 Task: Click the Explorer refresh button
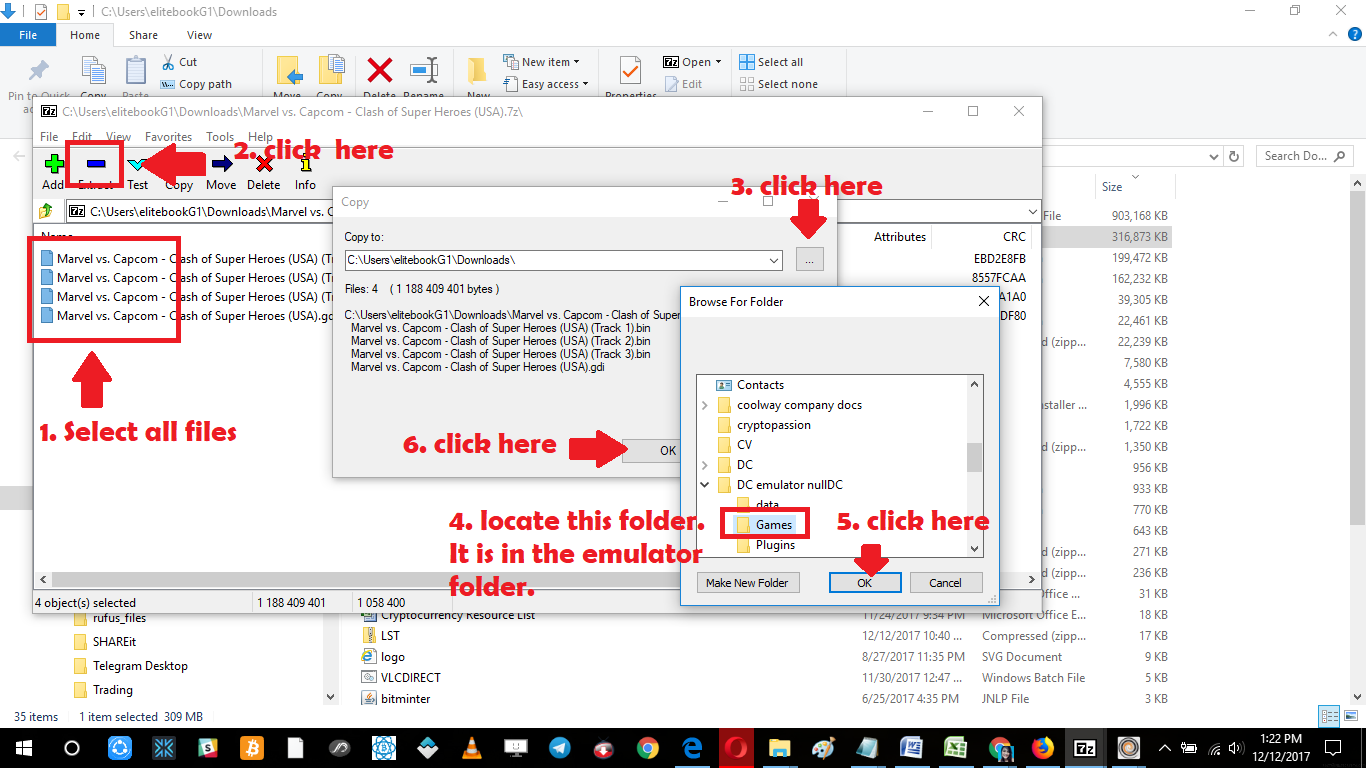coord(1234,156)
